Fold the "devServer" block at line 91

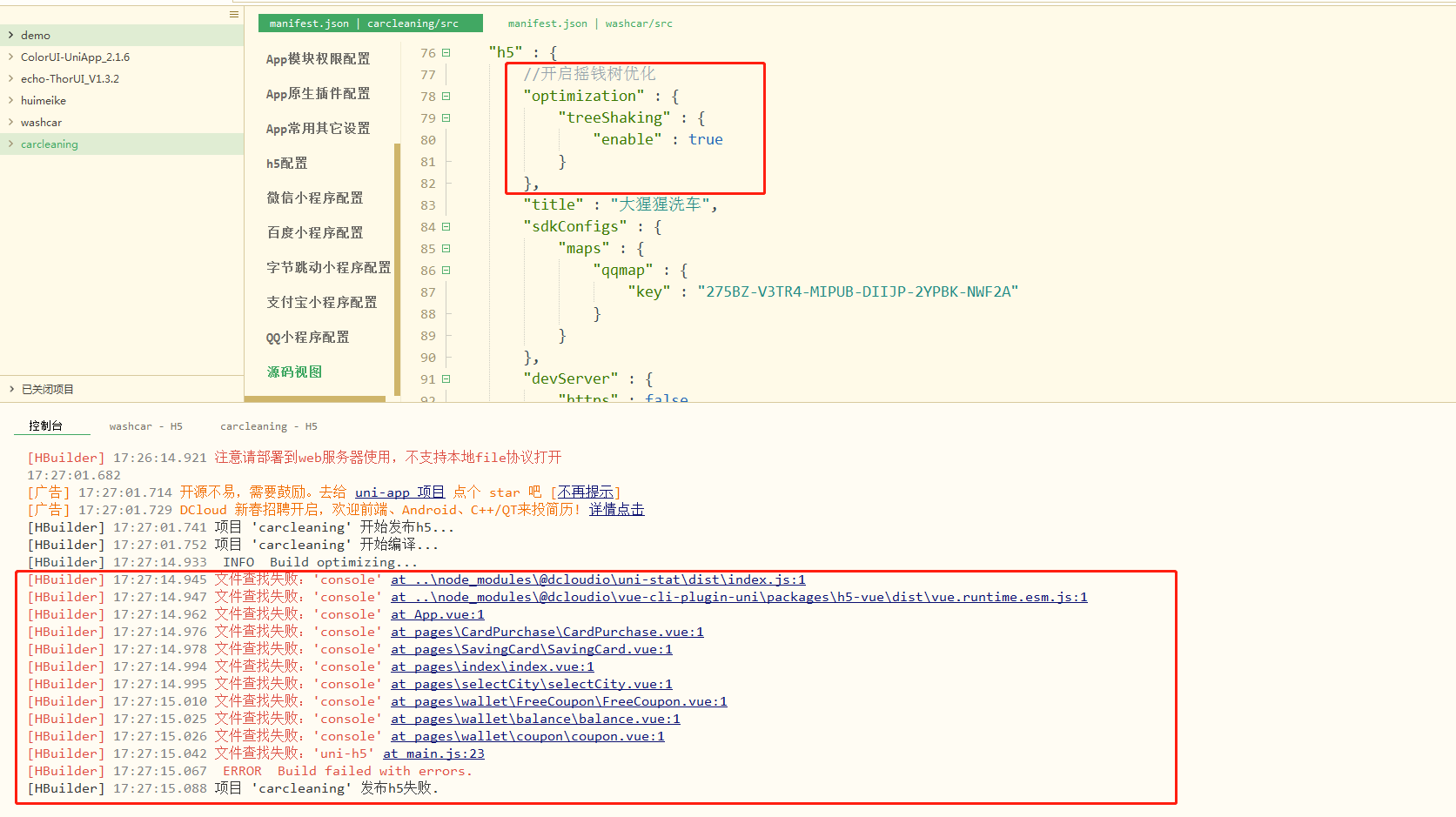coord(446,379)
